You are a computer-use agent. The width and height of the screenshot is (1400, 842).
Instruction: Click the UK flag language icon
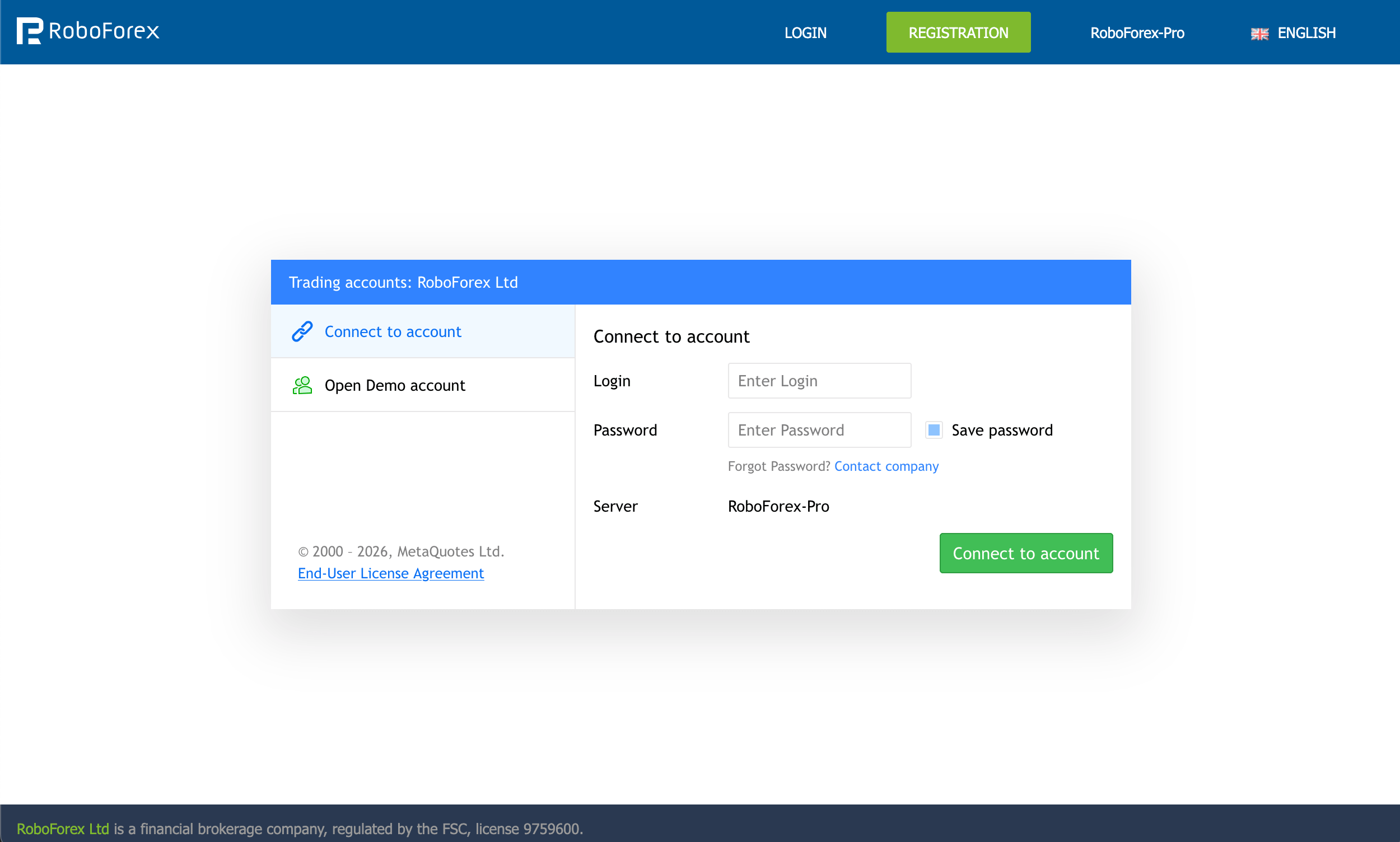point(1259,34)
